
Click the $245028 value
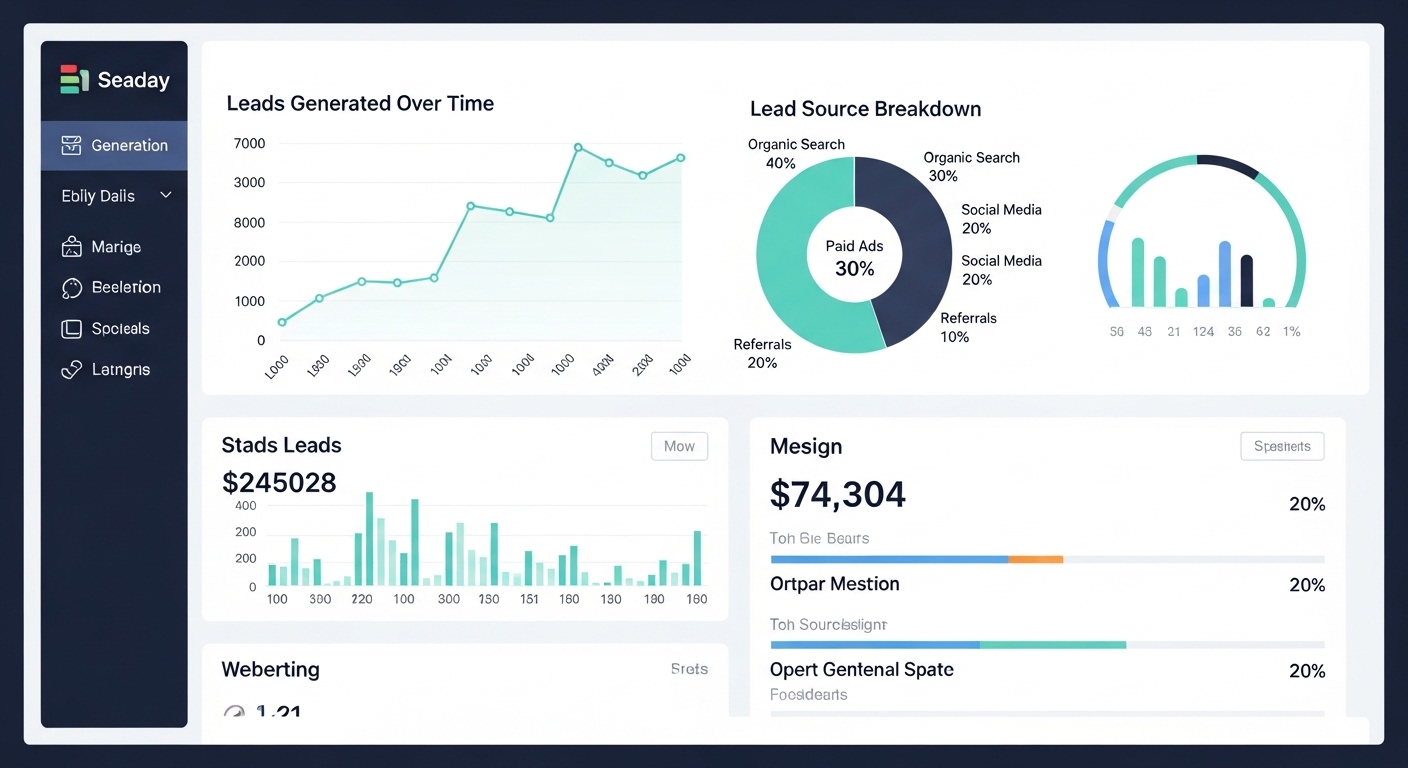point(279,483)
